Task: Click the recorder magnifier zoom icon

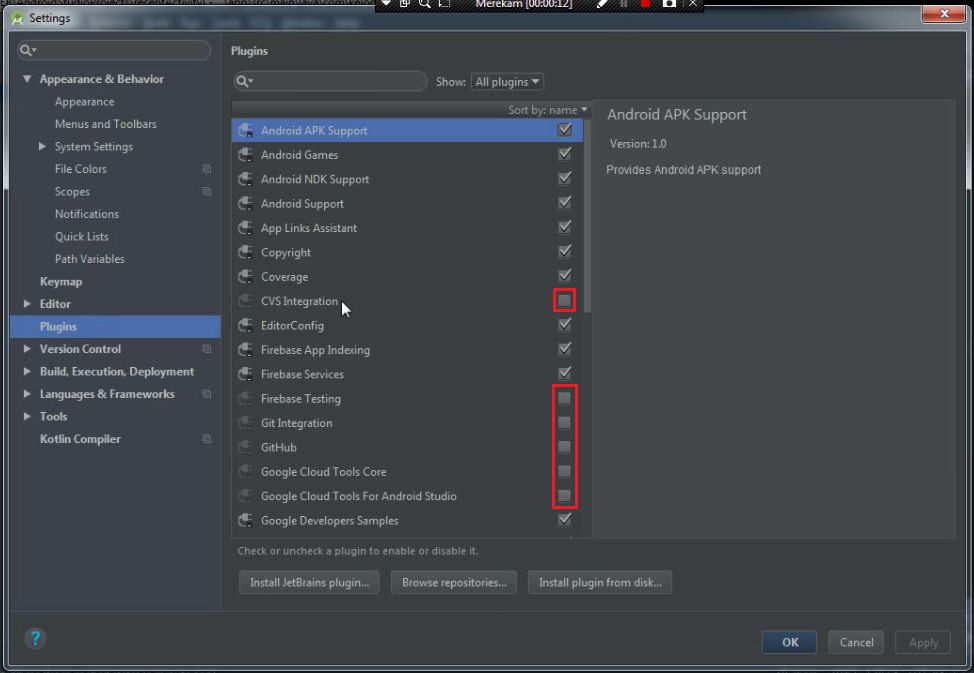Action: pyautogui.click(x=424, y=4)
